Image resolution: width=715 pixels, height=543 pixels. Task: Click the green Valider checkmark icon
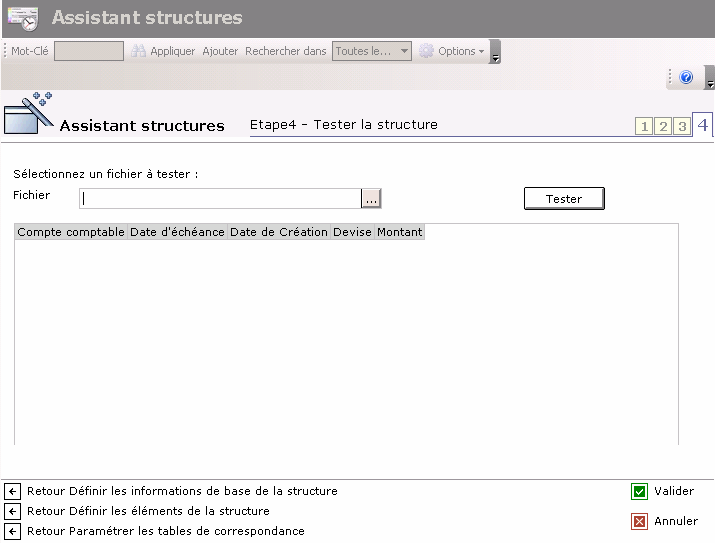pyautogui.click(x=639, y=491)
